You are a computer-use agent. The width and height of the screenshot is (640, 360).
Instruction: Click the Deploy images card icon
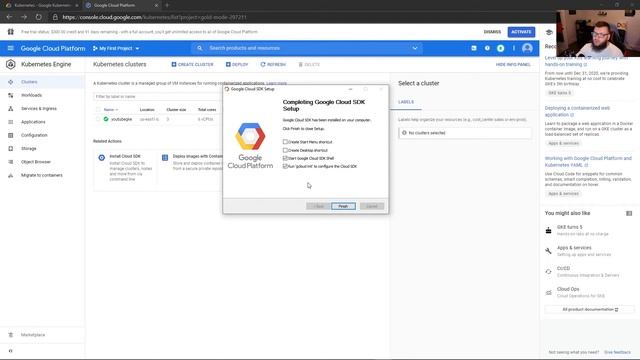point(165,158)
